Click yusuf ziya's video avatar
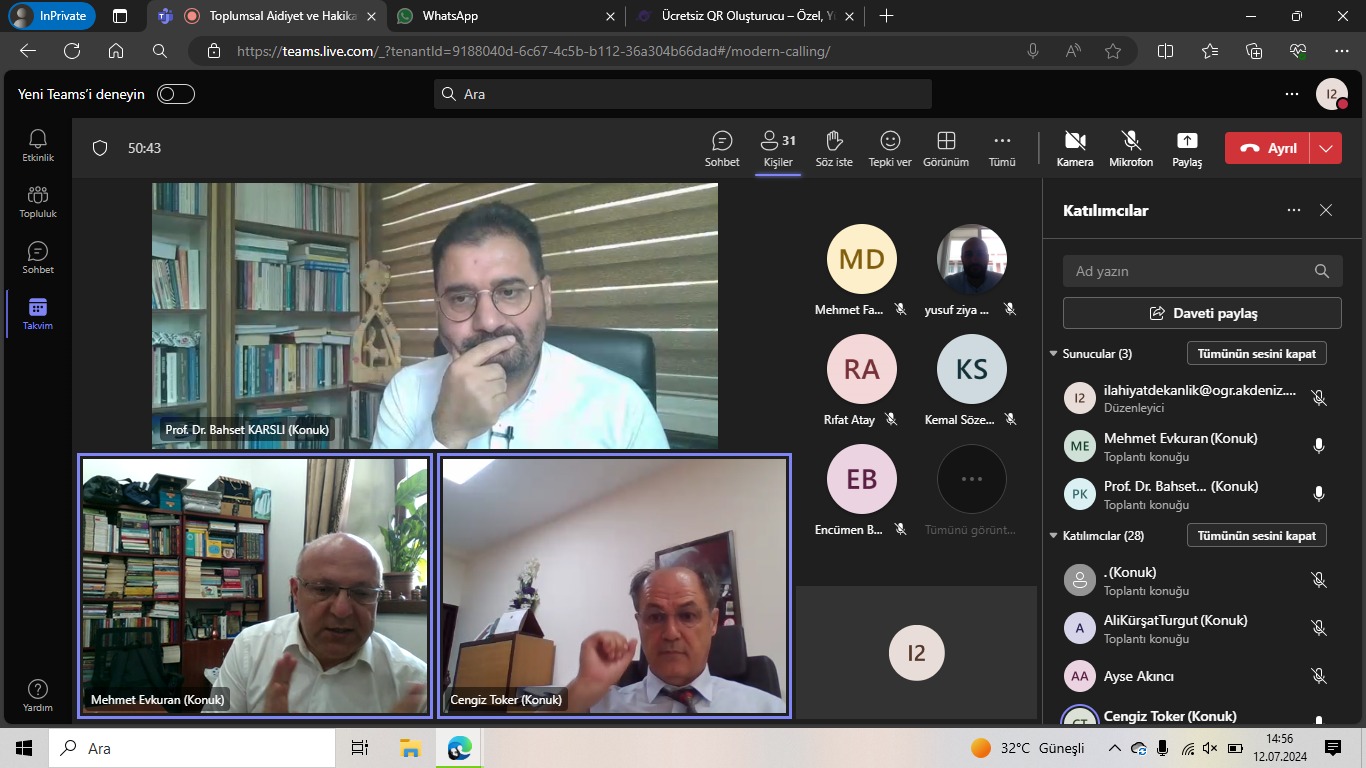 (971, 259)
